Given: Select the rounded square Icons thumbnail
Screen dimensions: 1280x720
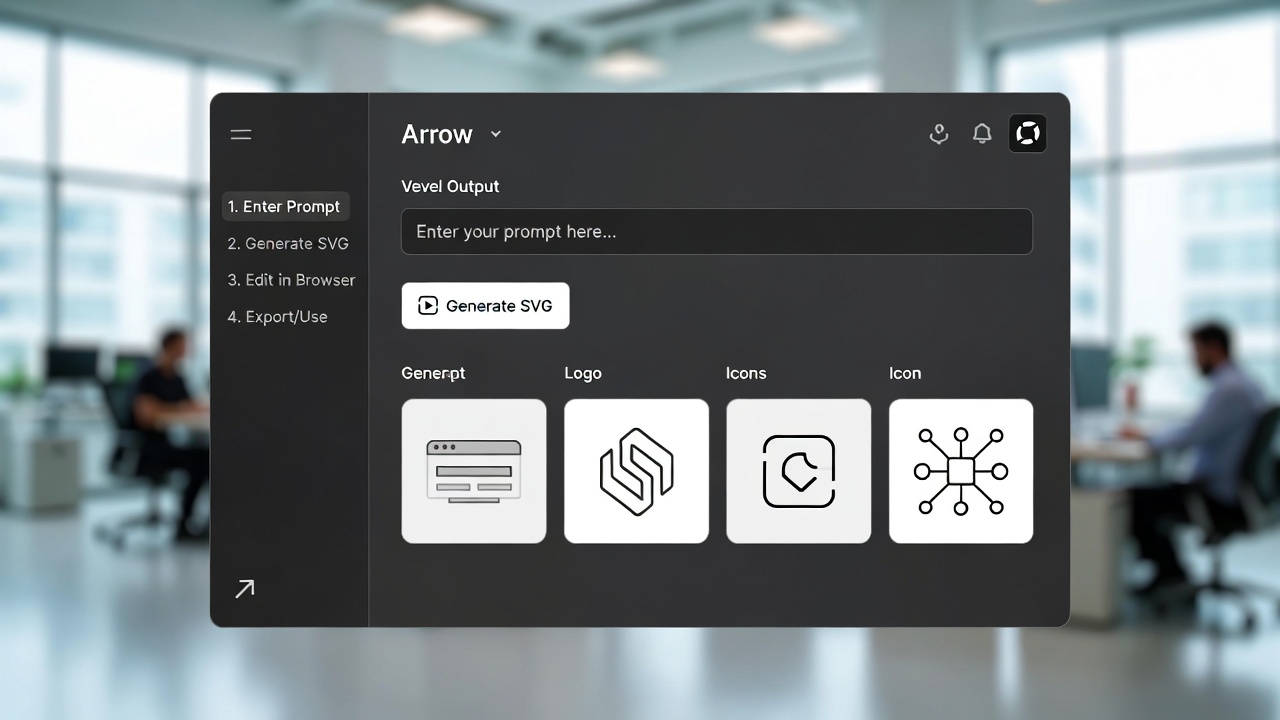Looking at the screenshot, I should tap(798, 470).
